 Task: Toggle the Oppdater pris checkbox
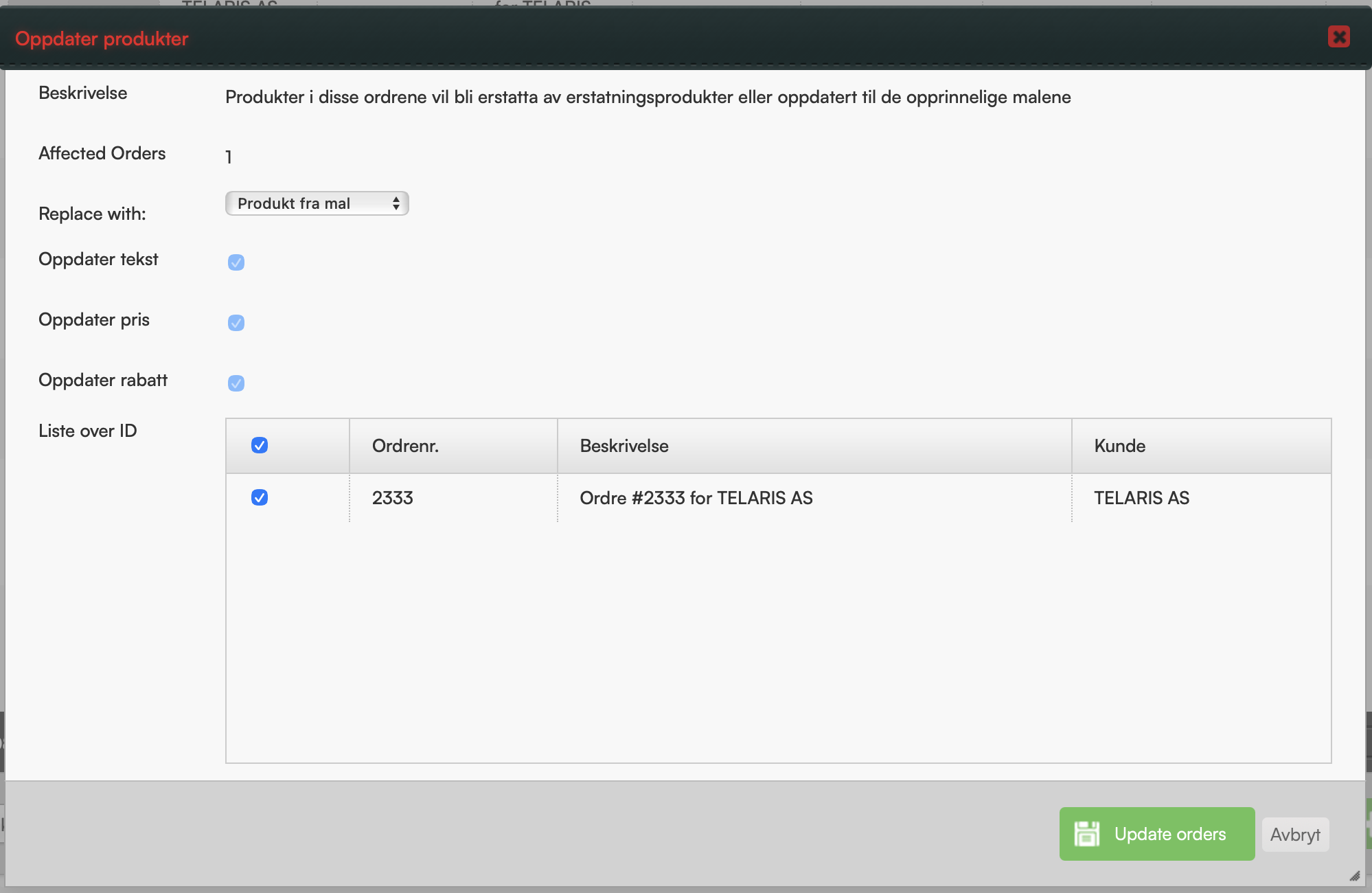click(236, 323)
